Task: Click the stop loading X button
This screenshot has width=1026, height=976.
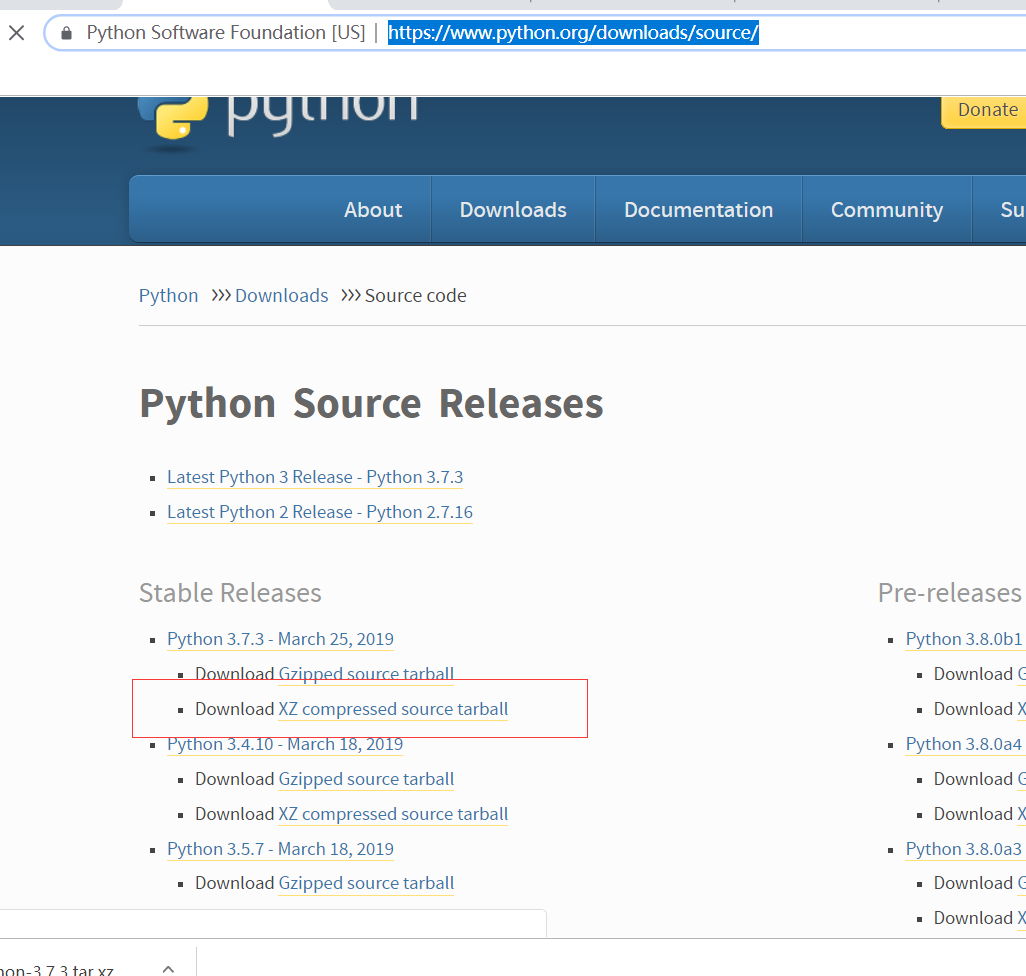Action: pos(16,33)
